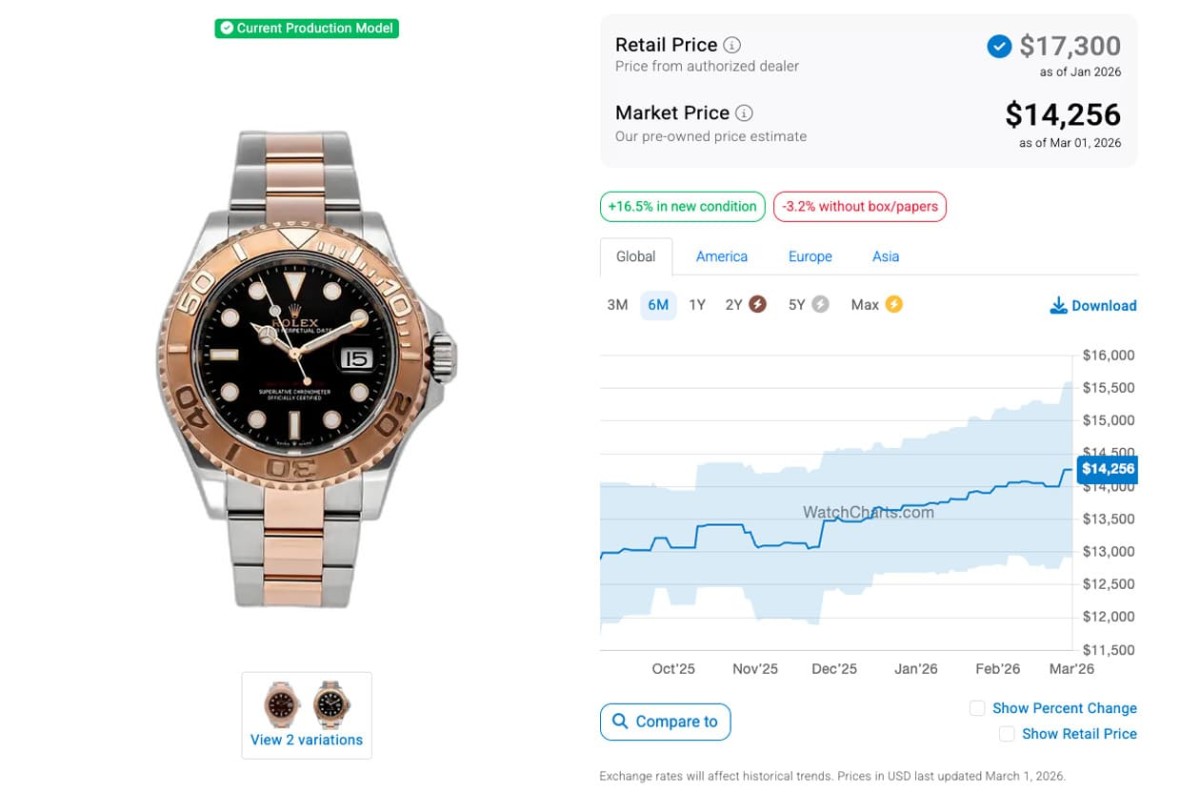Click the 5Y gray lightning icon
Viewport: 1200px width, 794px height.
820,304
